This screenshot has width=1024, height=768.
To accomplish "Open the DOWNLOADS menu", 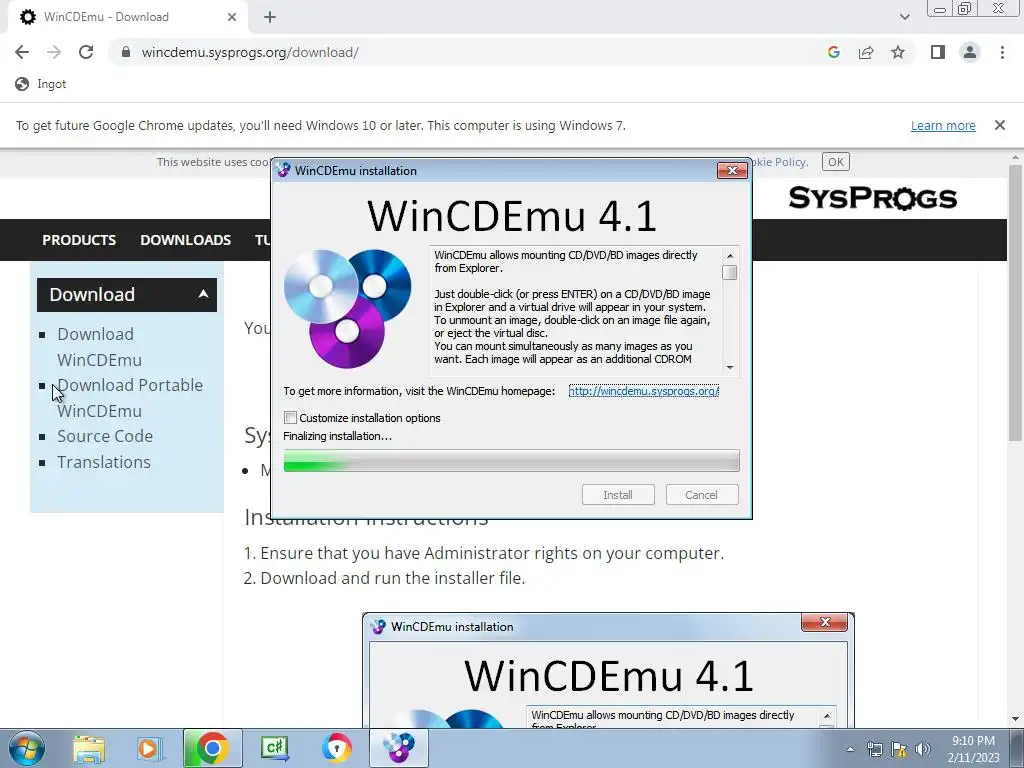I will [185, 240].
